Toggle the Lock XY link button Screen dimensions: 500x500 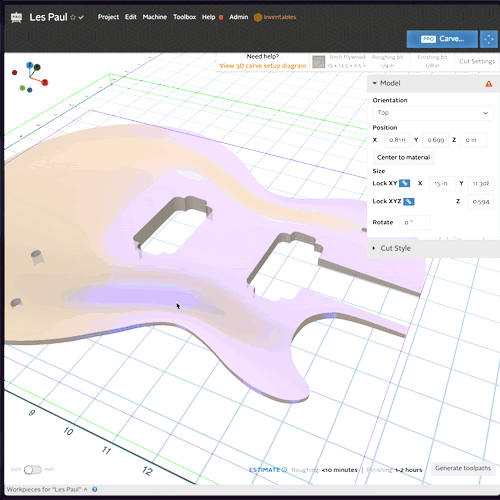coord(404,183)
